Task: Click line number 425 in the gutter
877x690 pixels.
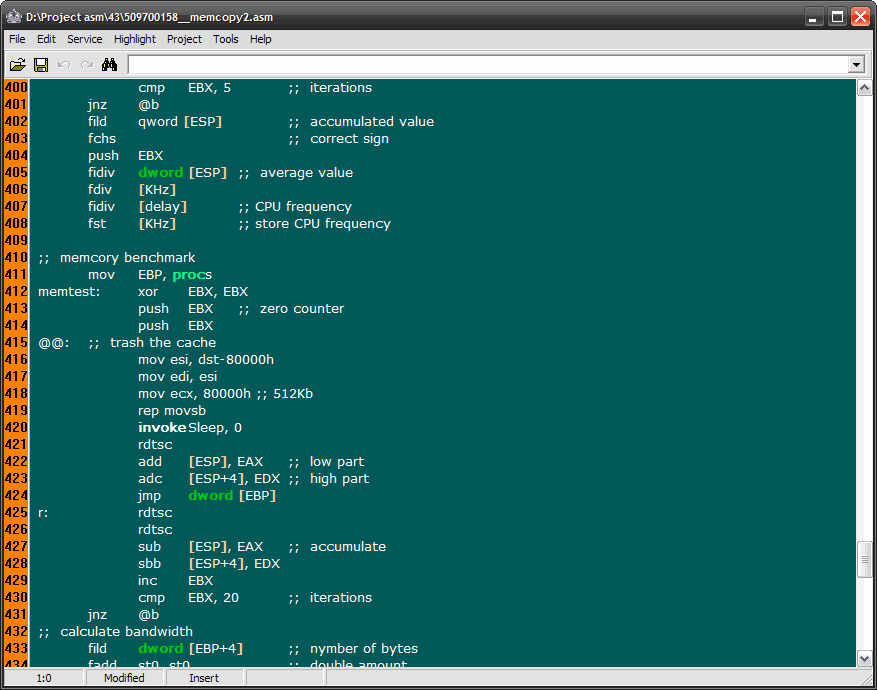Action: pyautogui.click(x=16, y=513)
